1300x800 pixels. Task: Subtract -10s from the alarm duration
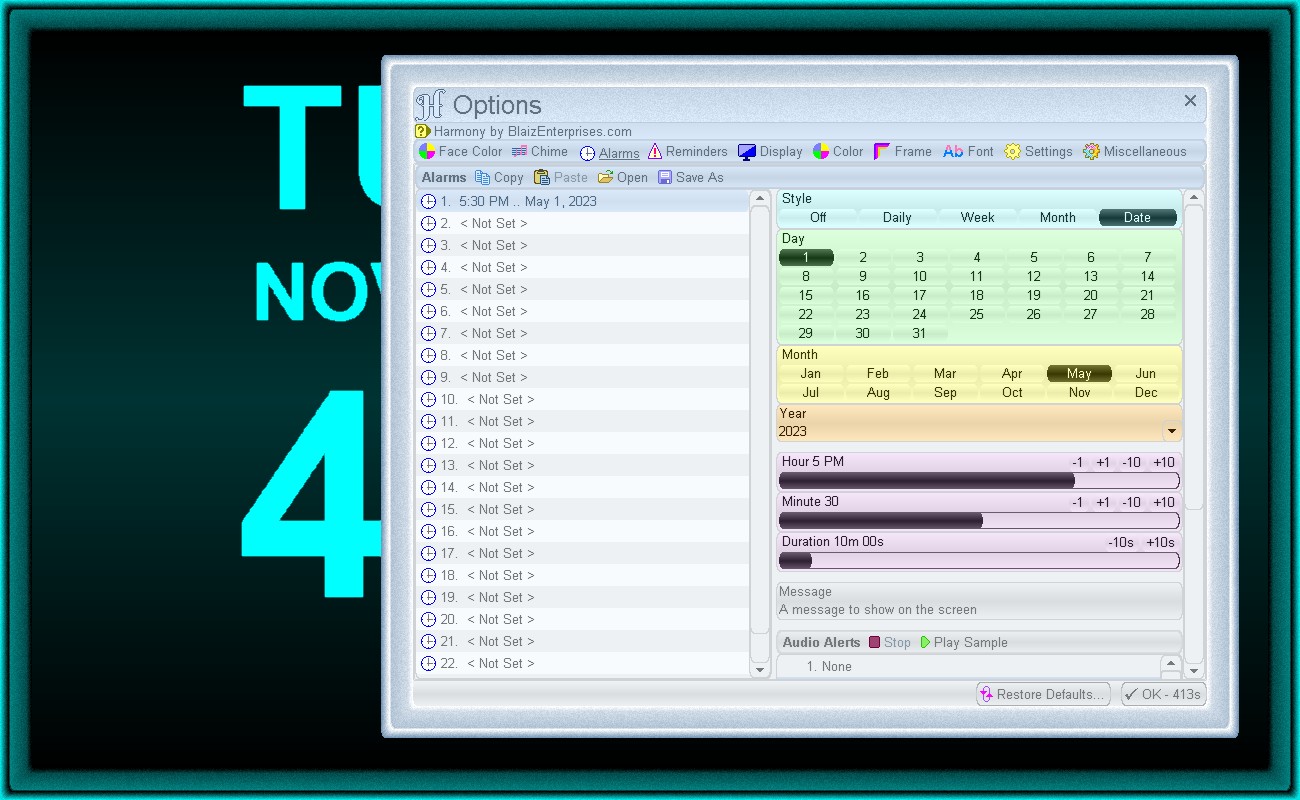[x=1121, y=542]
